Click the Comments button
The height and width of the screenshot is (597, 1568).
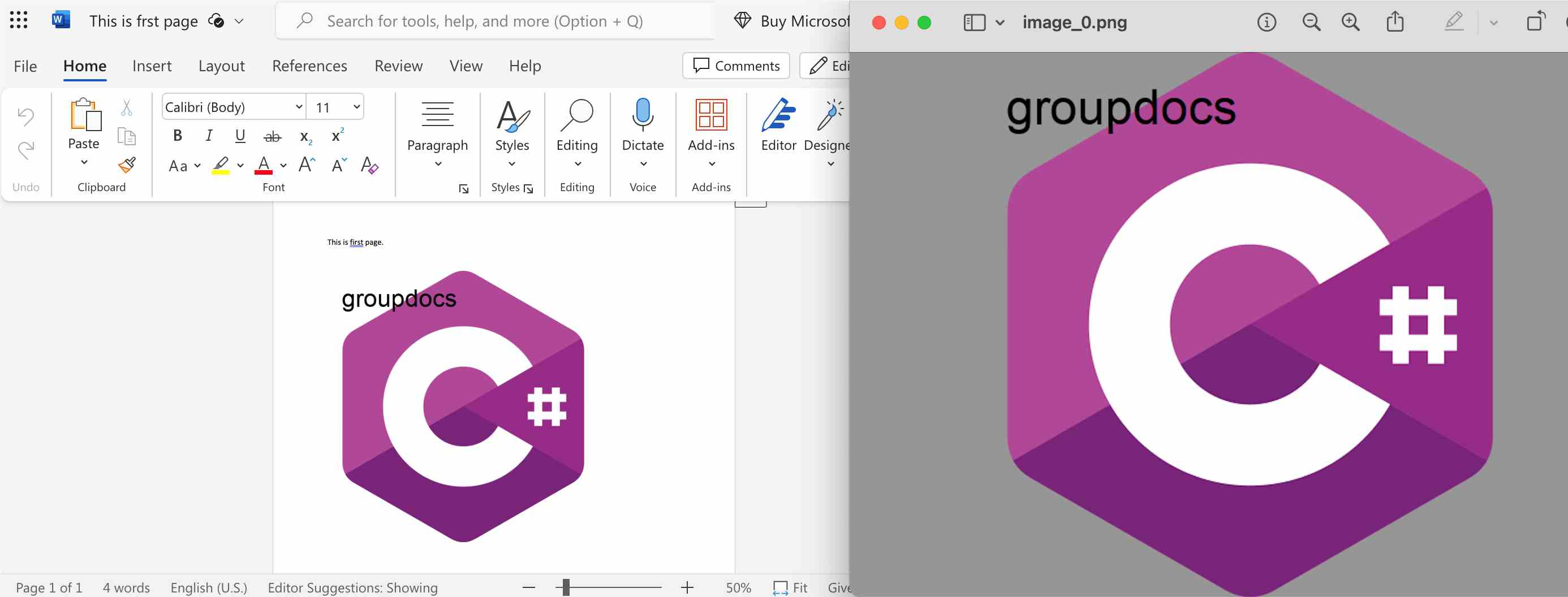[736, 66]
